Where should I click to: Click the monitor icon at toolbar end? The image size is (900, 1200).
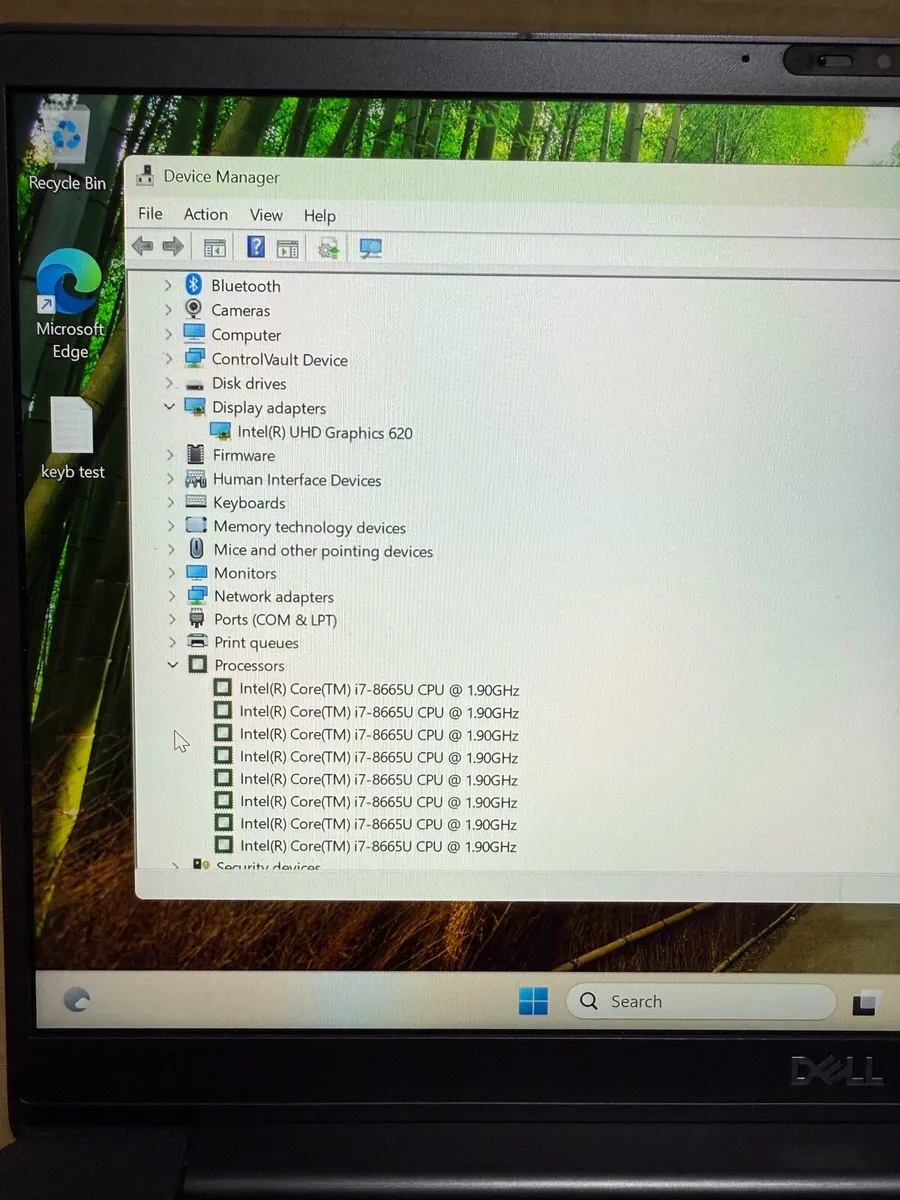[x=371, y=249]
